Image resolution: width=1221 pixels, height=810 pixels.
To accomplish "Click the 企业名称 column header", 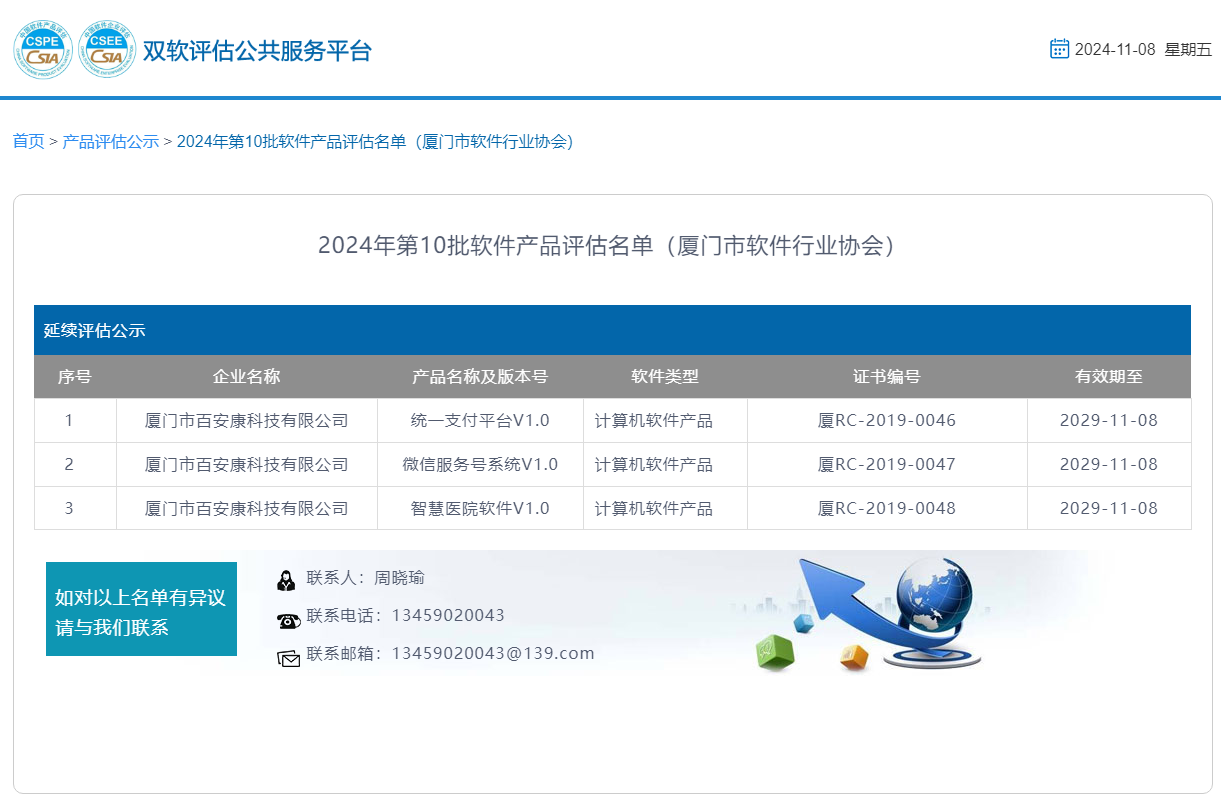I will tap(247, 377).
